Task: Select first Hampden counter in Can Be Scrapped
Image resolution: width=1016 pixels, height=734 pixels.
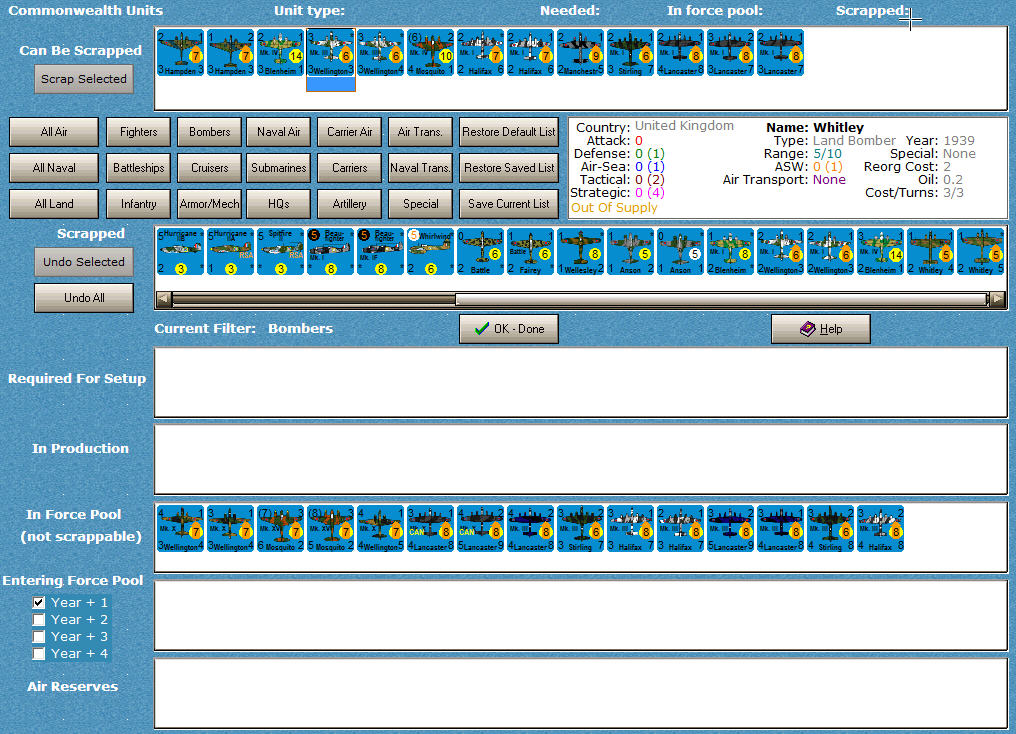Action: (x=181, y=52)
